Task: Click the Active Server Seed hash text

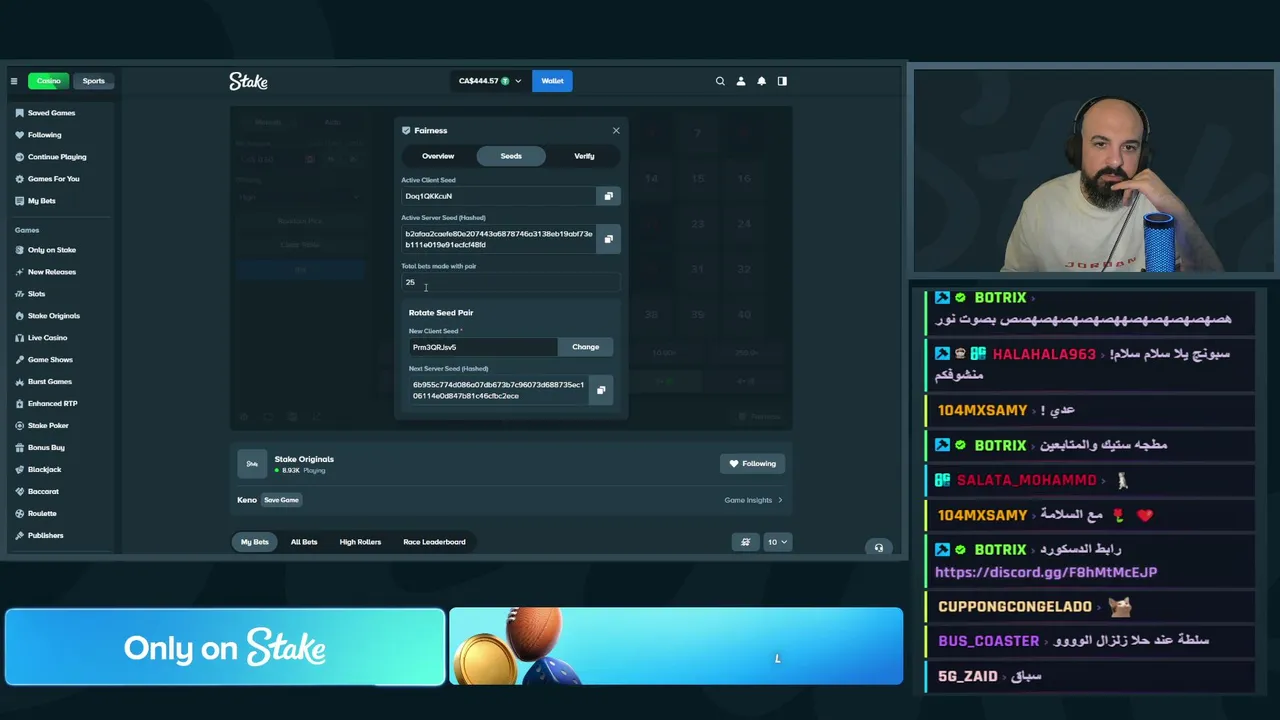Action: coord(499,239)
